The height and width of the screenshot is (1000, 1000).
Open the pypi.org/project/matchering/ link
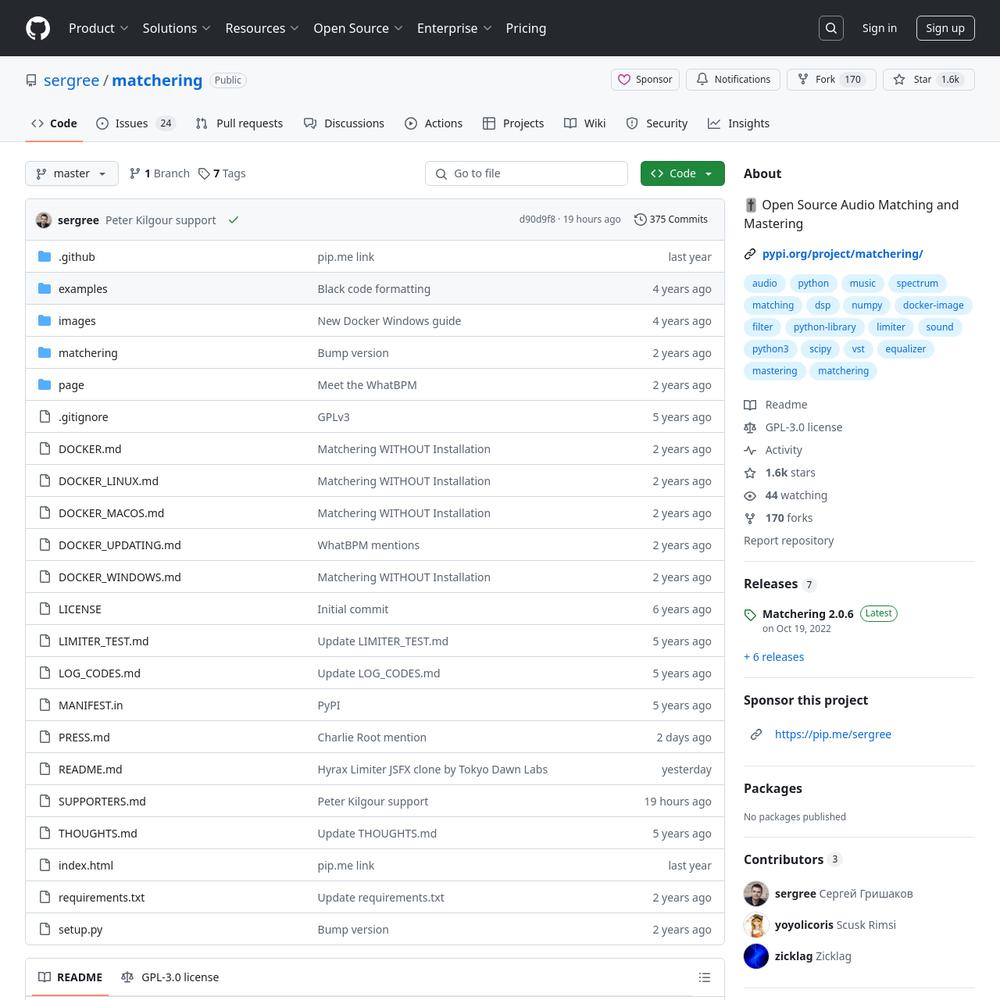tap(842, 254)
